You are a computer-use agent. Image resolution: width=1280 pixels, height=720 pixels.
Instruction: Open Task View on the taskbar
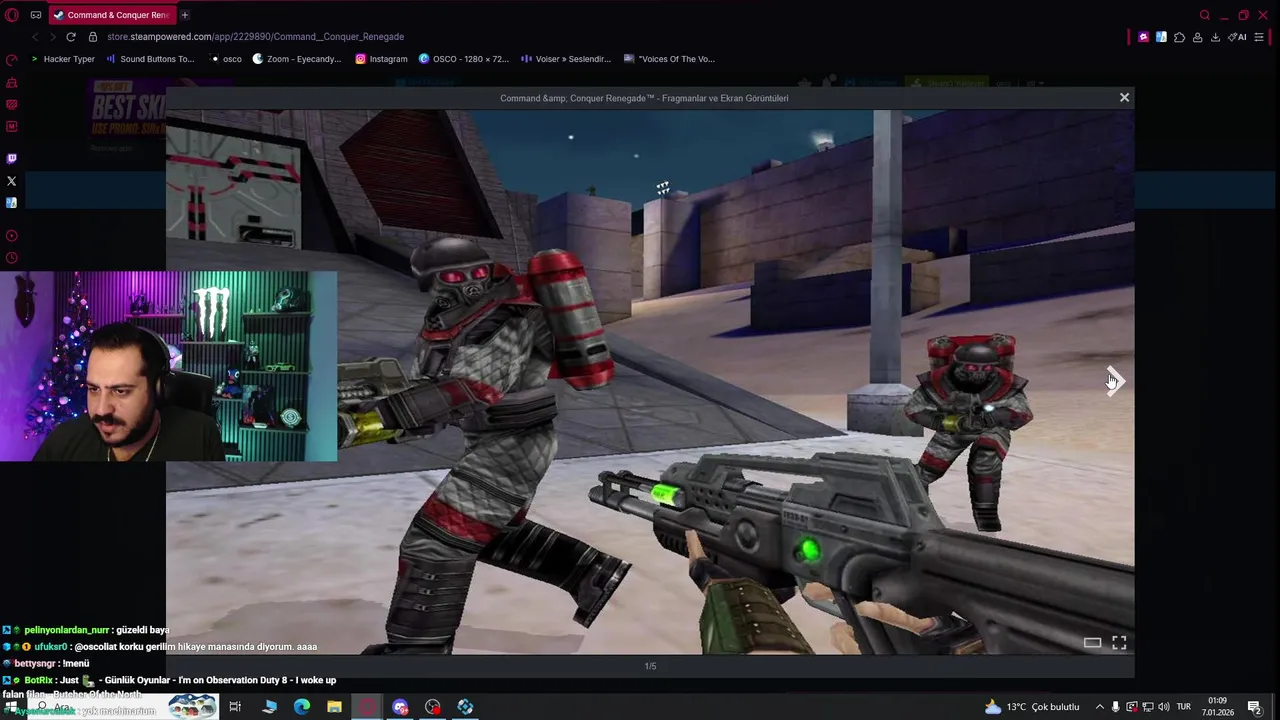click(x=235, y=707)
